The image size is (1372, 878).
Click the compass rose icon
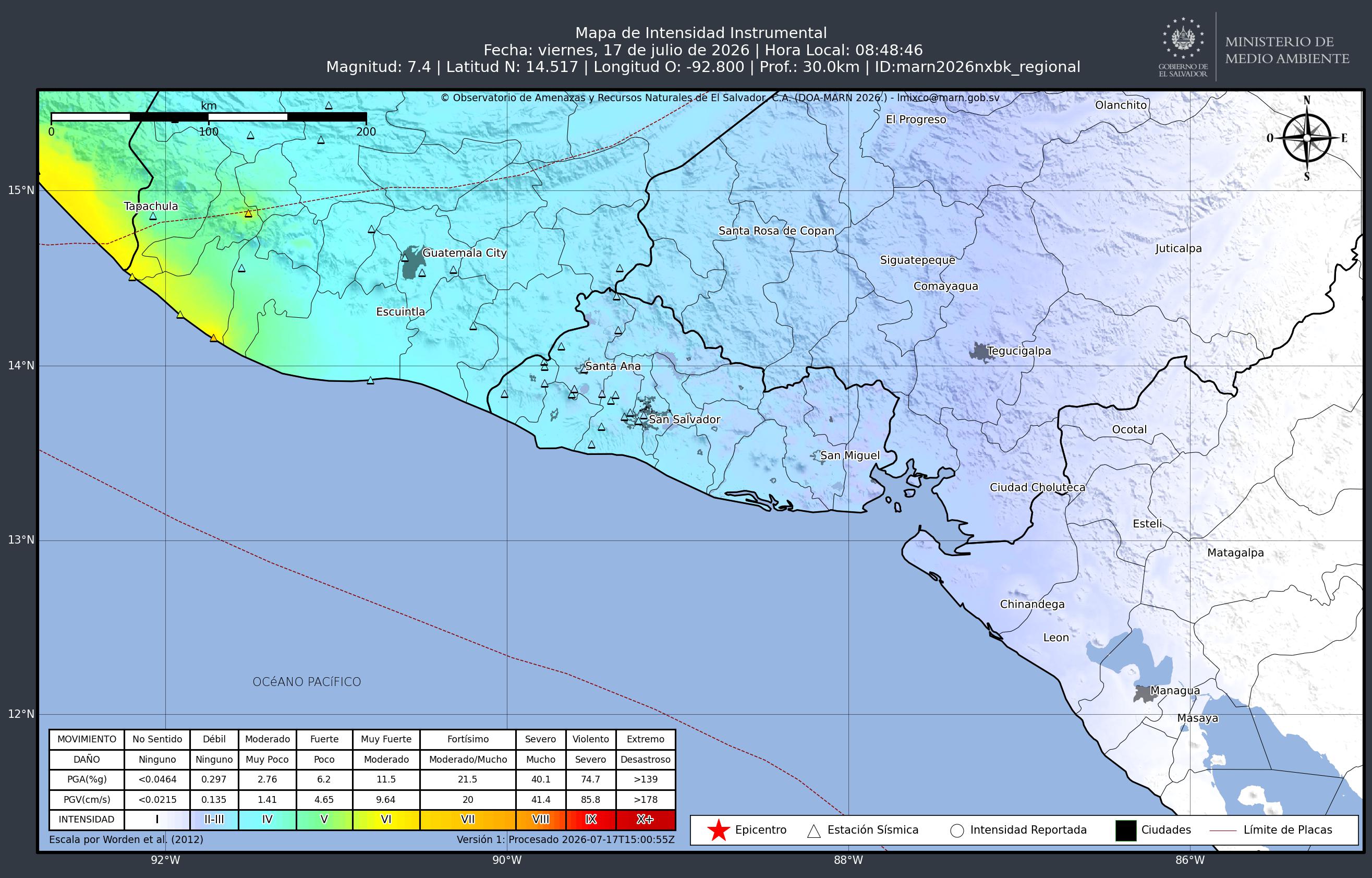(x=1307, y=139)
